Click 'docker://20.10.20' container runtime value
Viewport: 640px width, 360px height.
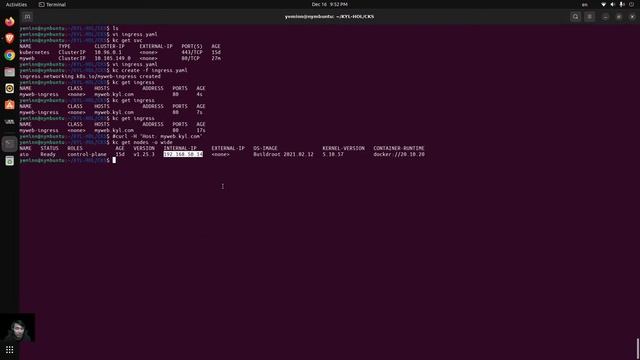[x=399, y=154]
